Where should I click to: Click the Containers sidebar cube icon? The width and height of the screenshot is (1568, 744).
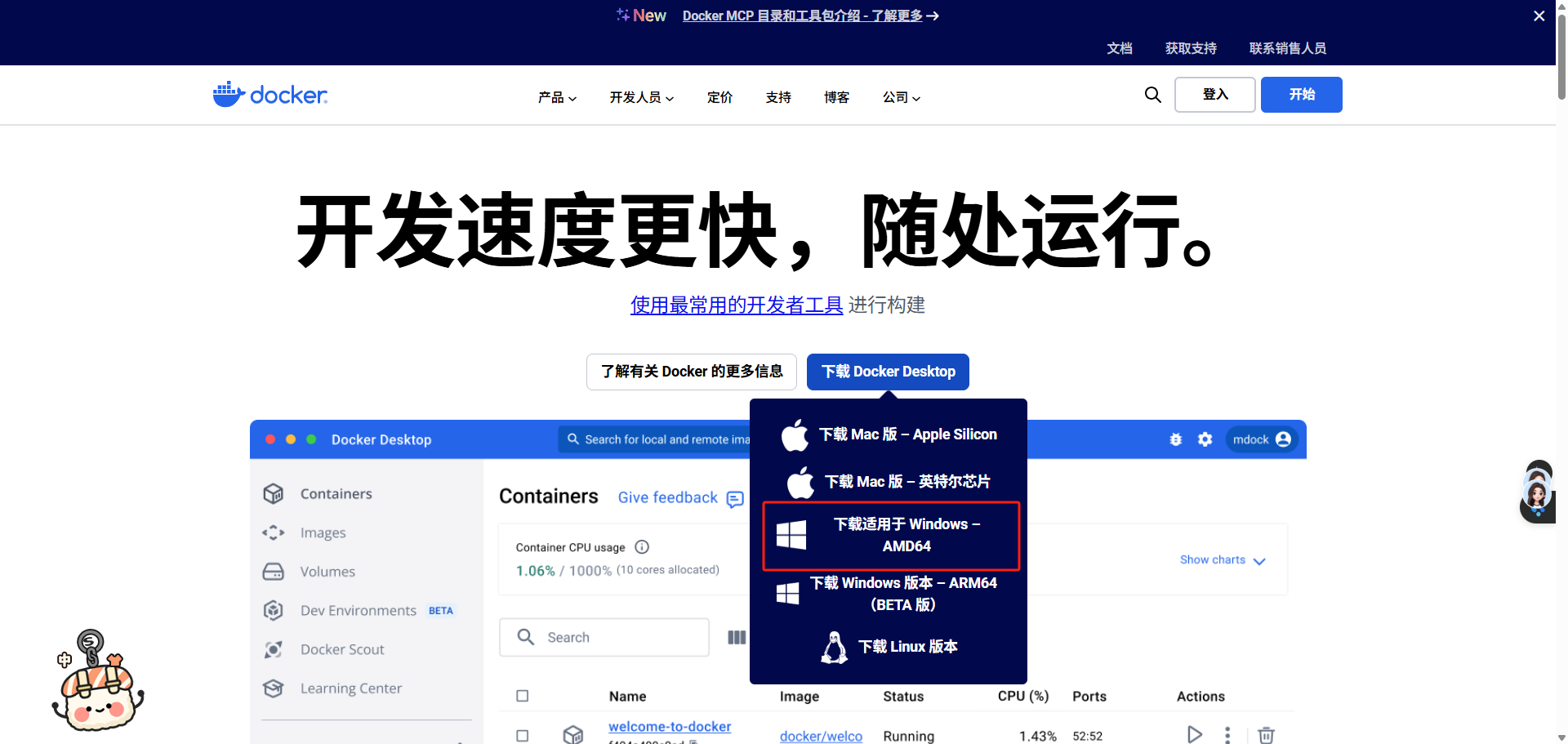coord(273,493)
